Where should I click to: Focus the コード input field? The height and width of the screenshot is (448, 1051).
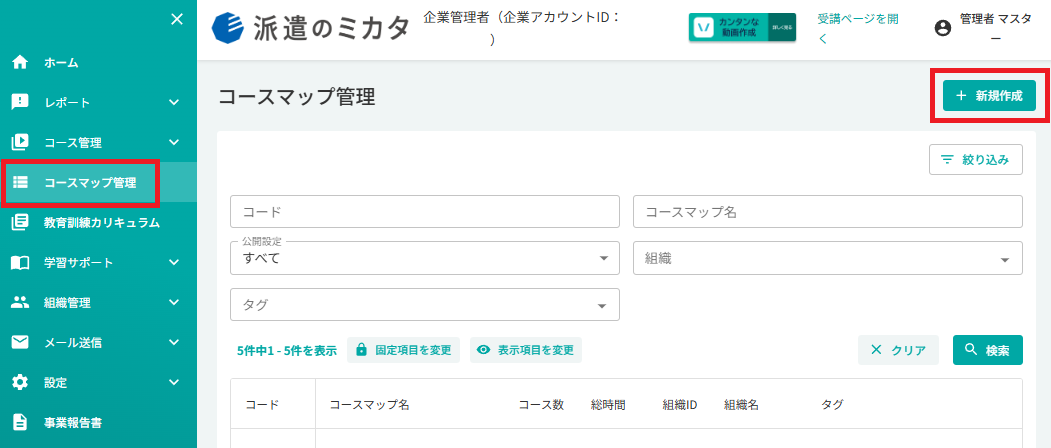click(425, 212)
